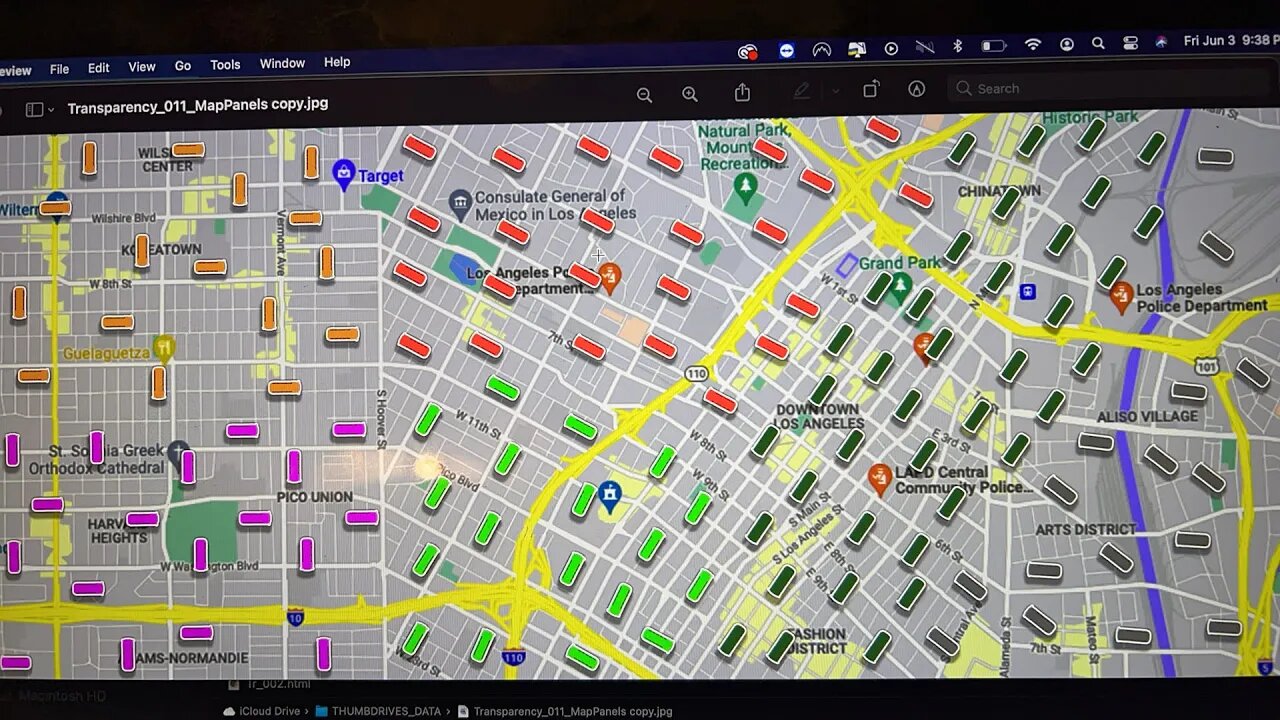The width and height of the screenshot is (1280, 720).
Task: Click the PICO UNION label on map
Action: tap(314, 497)
